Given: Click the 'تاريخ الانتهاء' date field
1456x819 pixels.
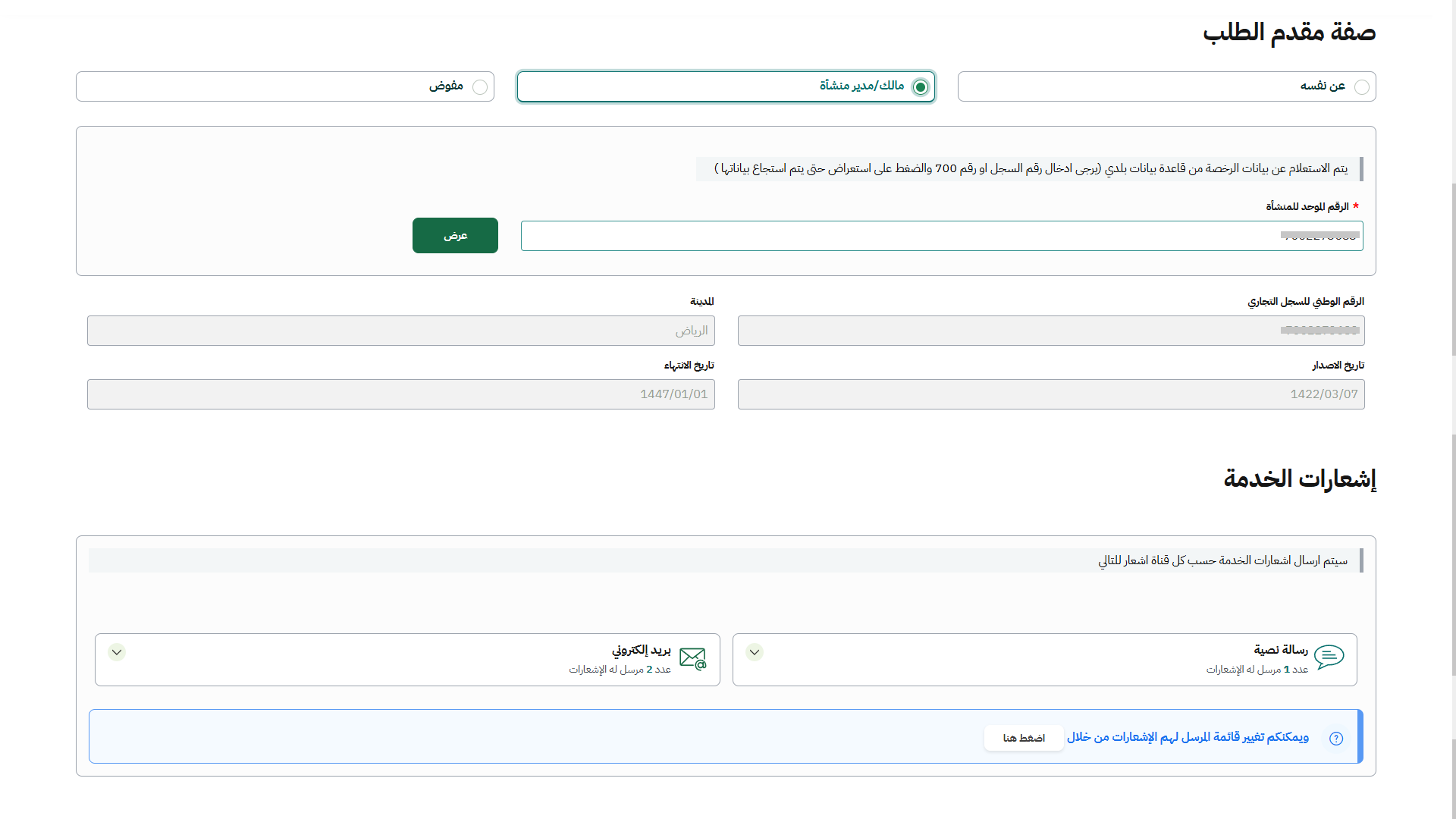Looking at the screenshot, I should click(x=400, y=394).
